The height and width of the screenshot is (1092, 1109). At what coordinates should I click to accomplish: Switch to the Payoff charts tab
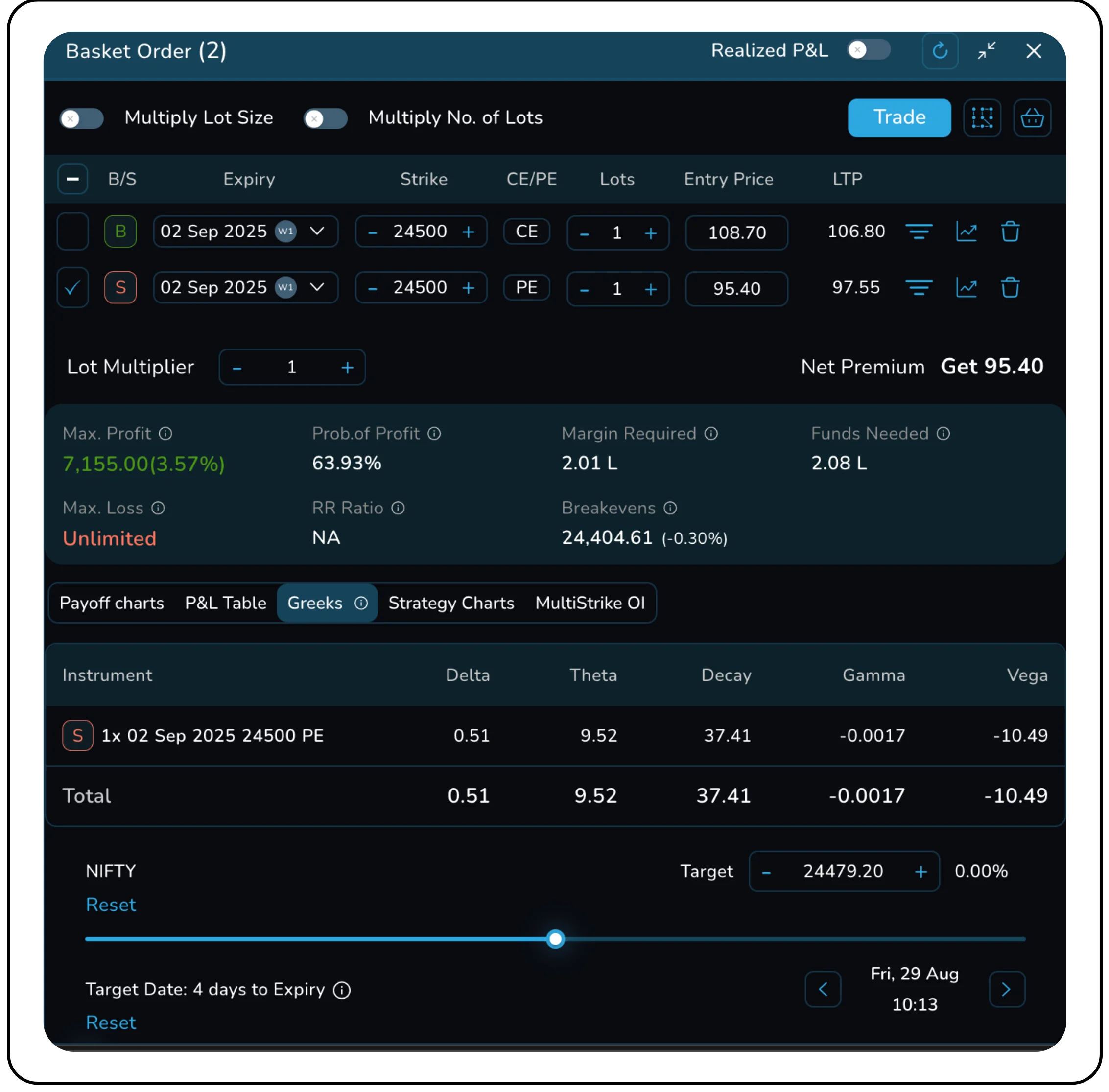112,603
